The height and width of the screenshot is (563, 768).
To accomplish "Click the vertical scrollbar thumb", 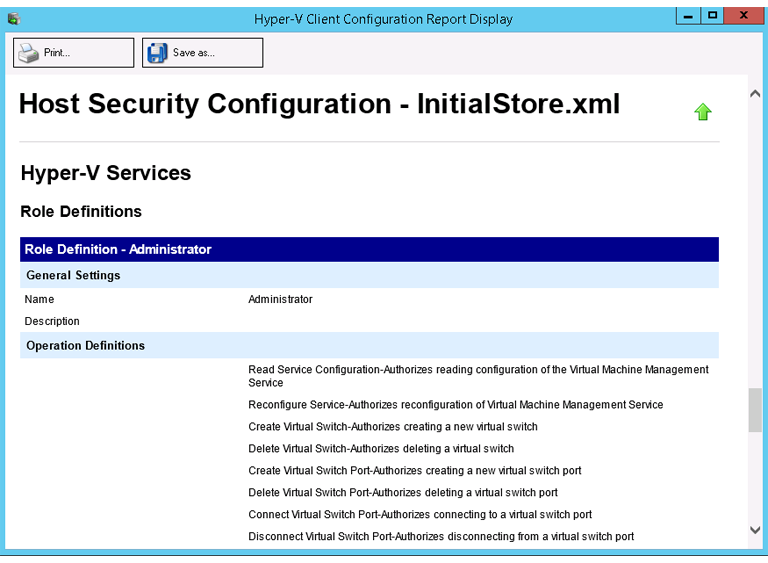I will coord(755,410).
